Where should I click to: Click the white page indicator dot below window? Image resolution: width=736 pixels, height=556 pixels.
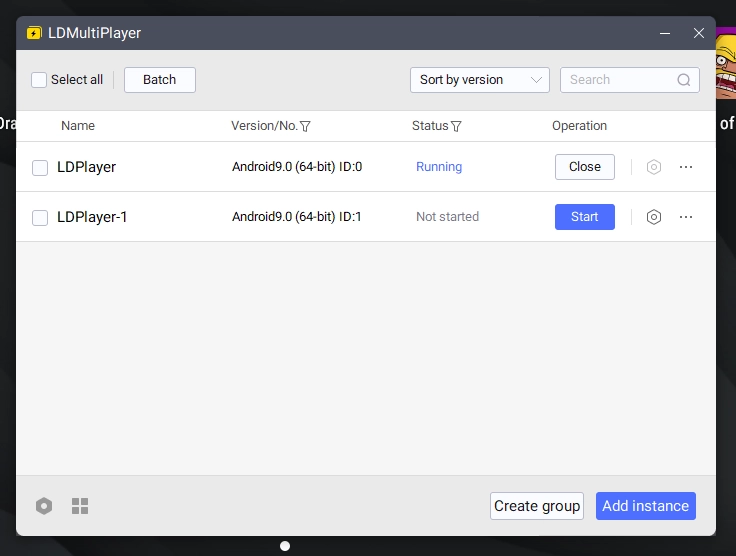click(285, 546)
